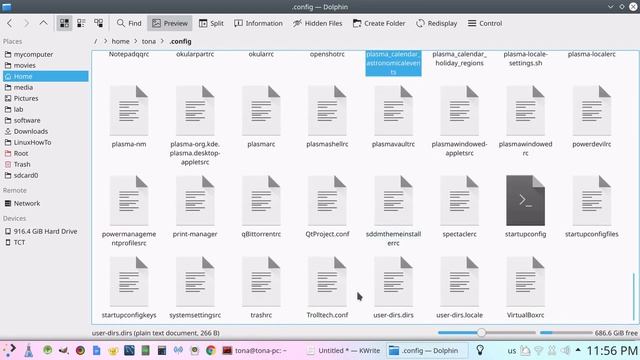Open the Find search tool
This screenshot has width=640, height=360.
coord(129,23)
